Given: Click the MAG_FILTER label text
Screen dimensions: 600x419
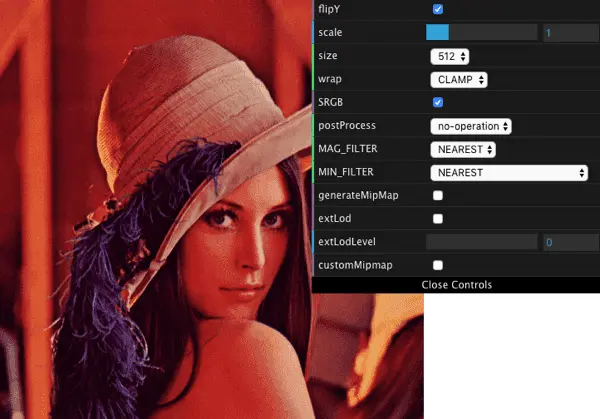Looking at the screenshot, I should [347, 149].
